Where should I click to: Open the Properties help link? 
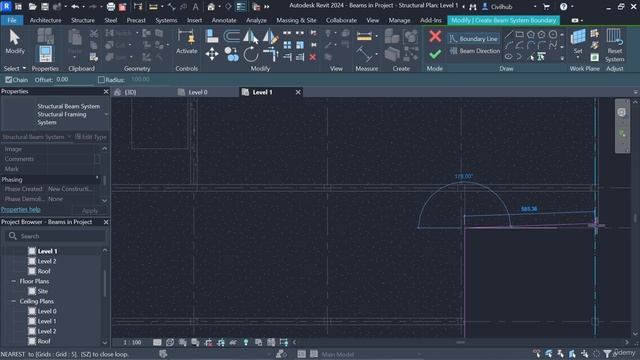pos(21,209)
